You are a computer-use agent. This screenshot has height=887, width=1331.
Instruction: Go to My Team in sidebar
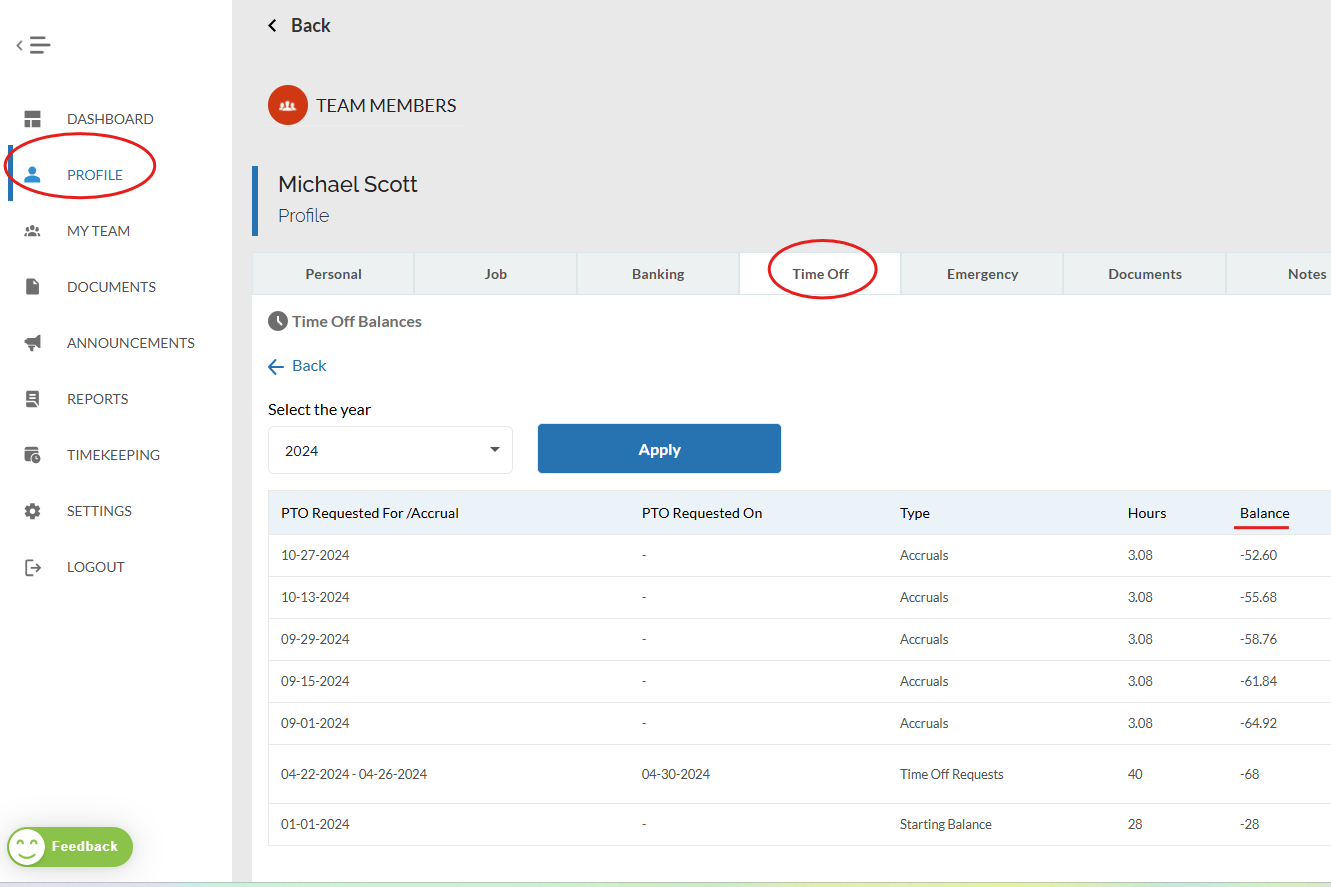point(98,231)
